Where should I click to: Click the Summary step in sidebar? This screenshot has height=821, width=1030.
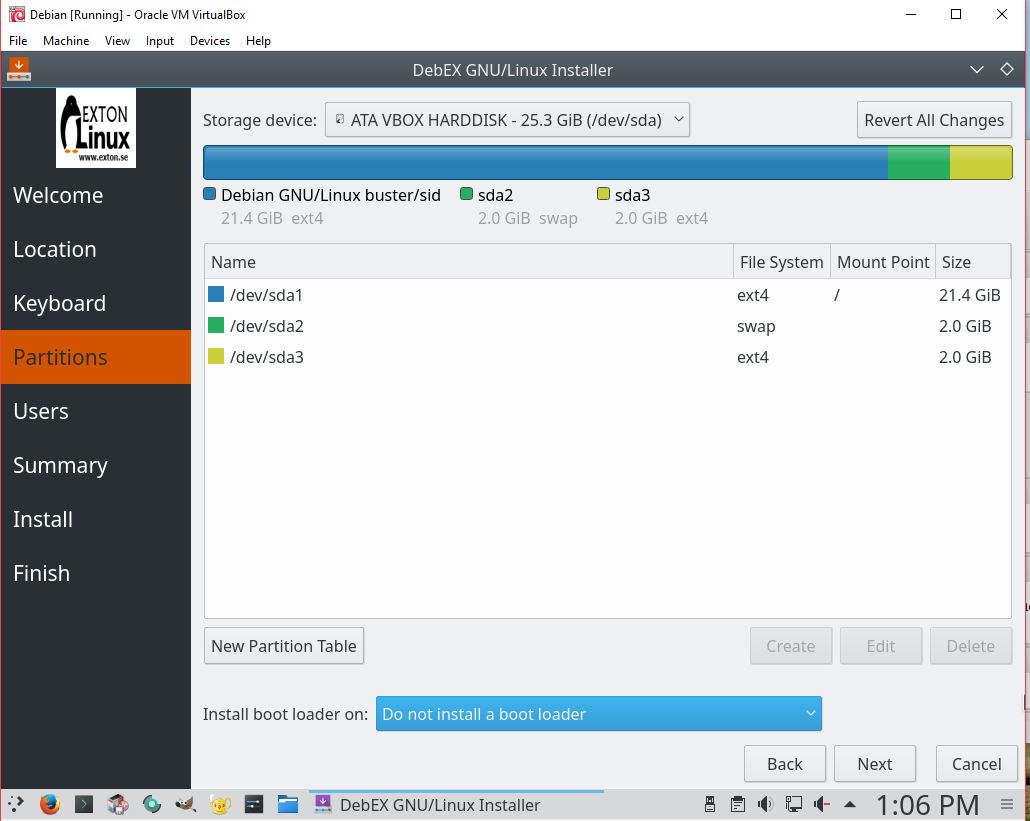click(96, 465)
